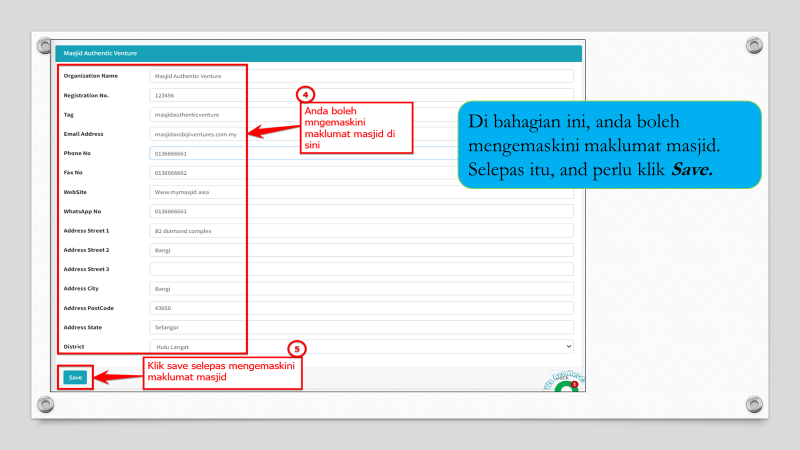Click the Fax No input field
The width and height of the screenshot is (800, 450).
coord(361,173)
